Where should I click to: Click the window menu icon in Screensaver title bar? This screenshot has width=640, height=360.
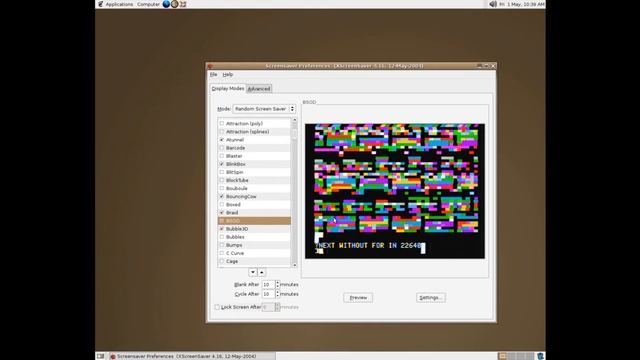point(210,66)
